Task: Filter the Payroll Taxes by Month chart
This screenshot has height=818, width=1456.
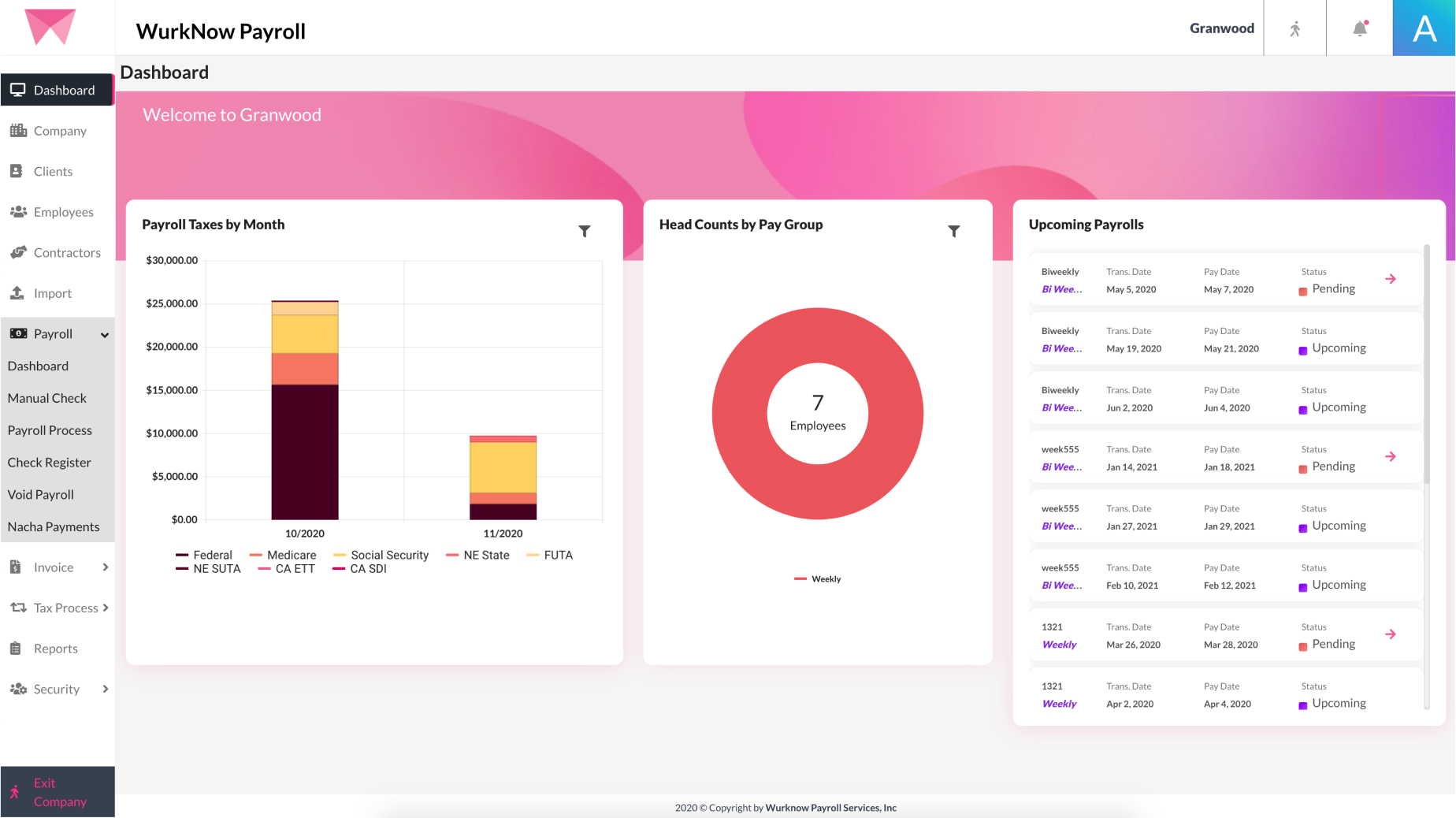Action: click(585, 231)
